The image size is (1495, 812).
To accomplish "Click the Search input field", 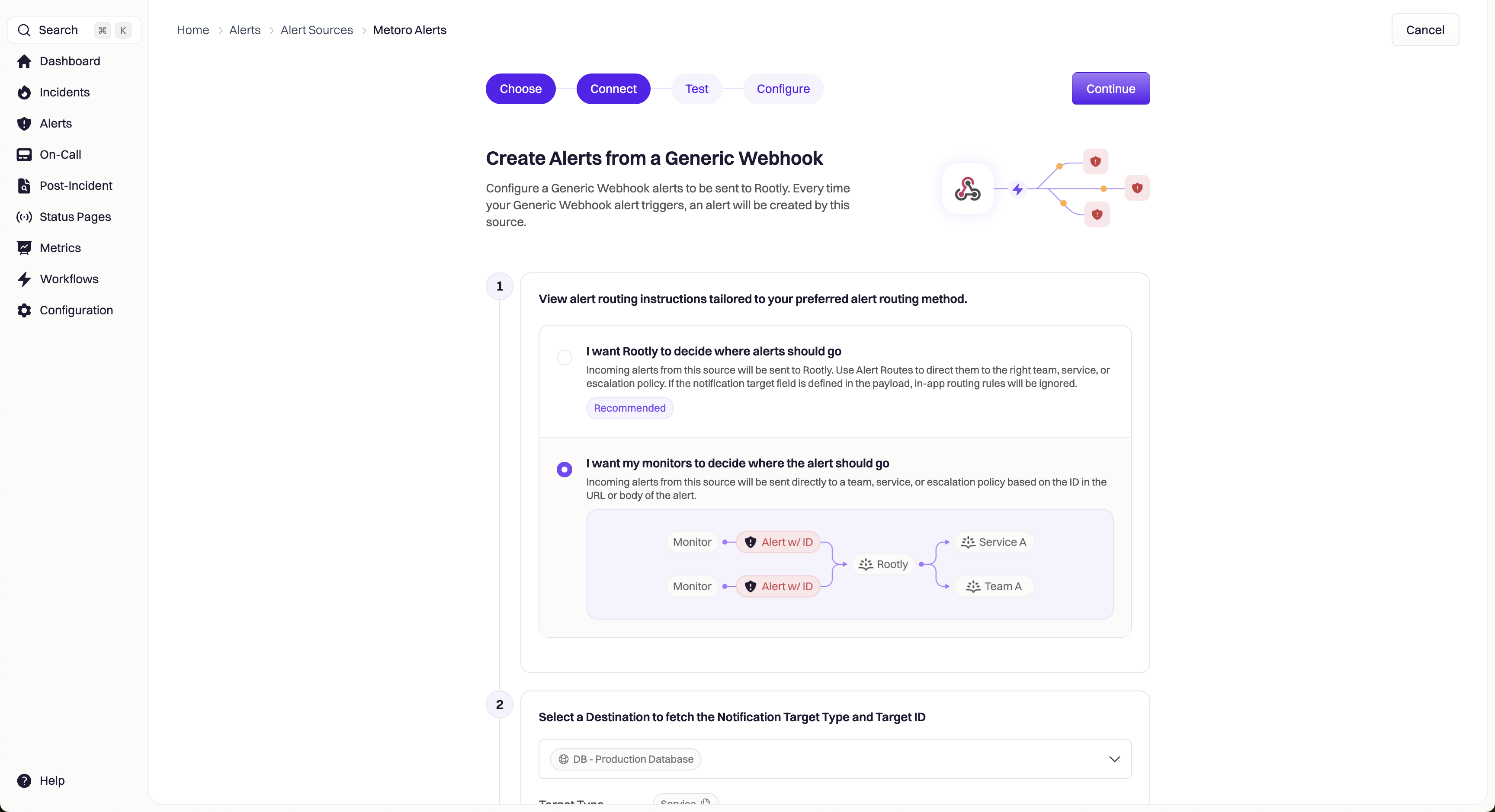I will (58, 30).
